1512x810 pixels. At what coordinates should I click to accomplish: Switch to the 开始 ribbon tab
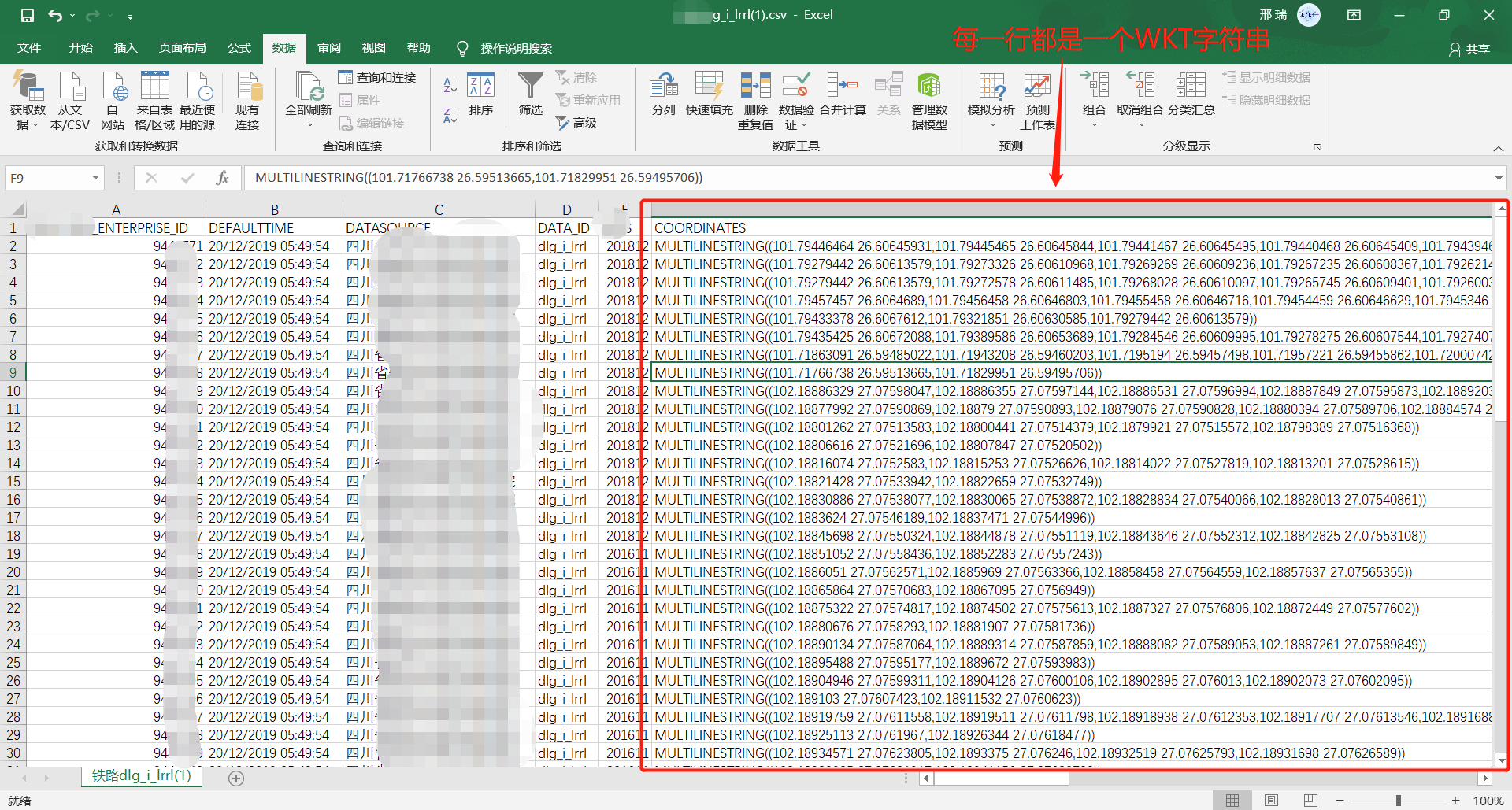[80, 48]
